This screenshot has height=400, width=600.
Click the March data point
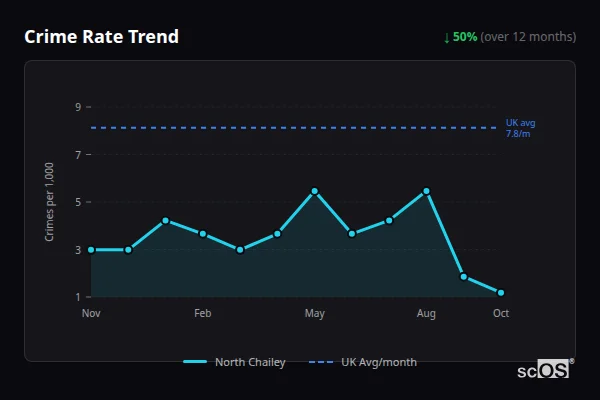click(x=240, y=250)
